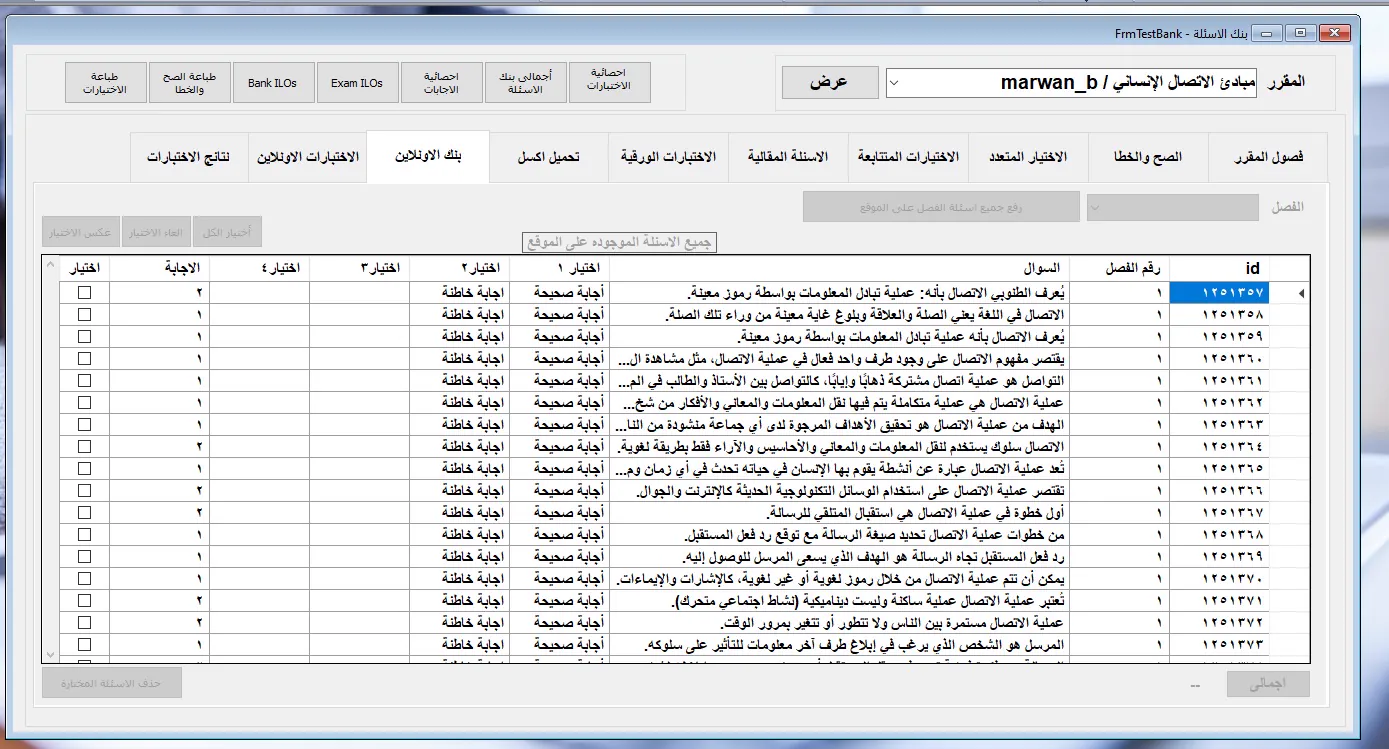
Task: Click the Exam ILOs button
Action: tap(357, 83)
